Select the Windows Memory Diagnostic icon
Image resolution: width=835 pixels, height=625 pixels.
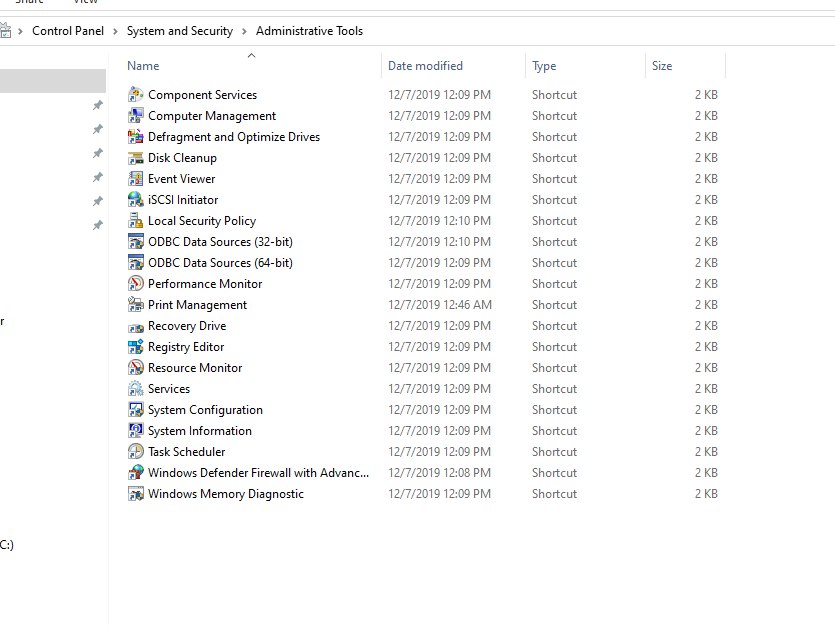[136, 494]
